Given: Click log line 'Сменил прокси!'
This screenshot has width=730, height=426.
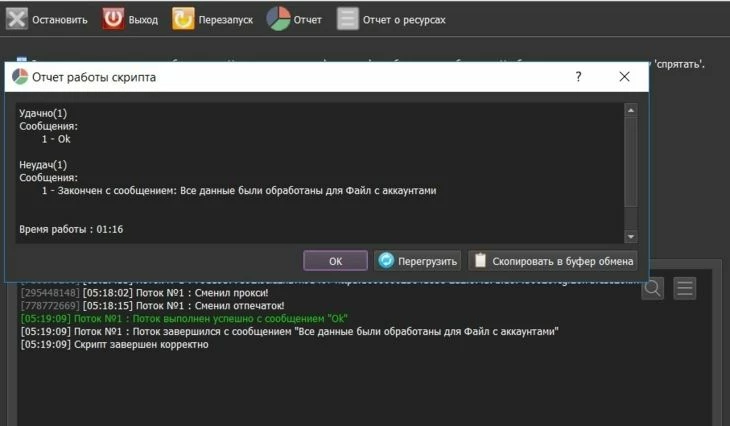Looking at the screenshot, I should point(145,293).
